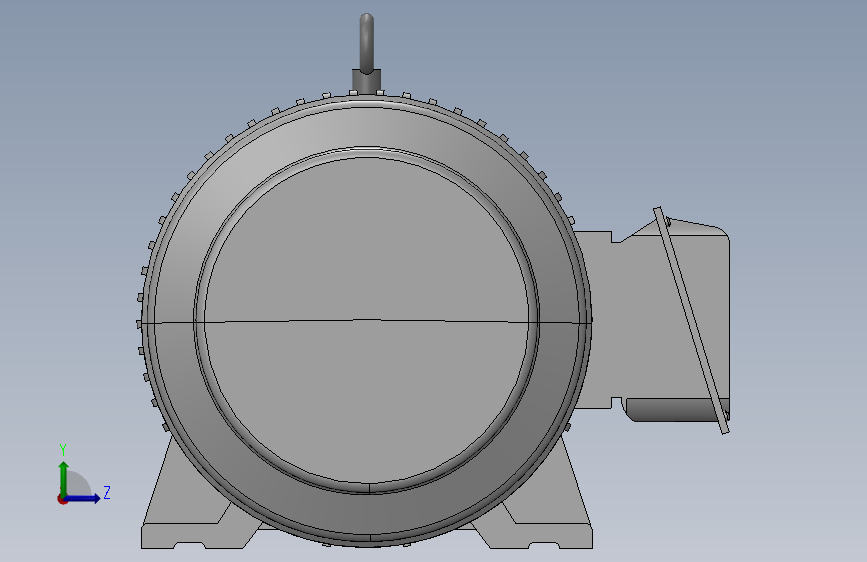This screenshot has height=562, width=867.
Task: Select the slanted terminal box cover plate
Action: [691, 320]
